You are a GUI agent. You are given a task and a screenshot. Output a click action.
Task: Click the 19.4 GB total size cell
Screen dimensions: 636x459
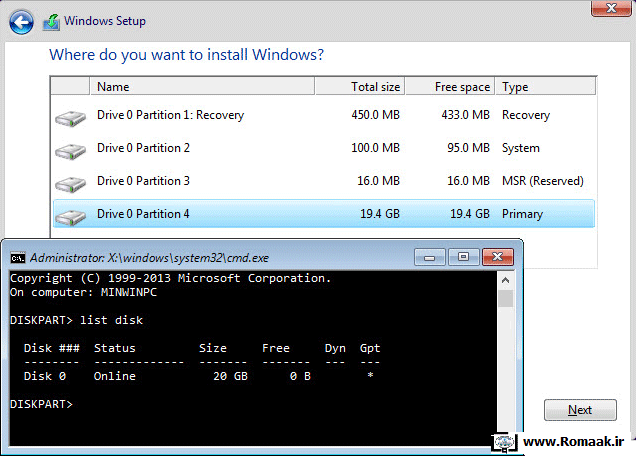pyautogui.click(x=380, y=214)
